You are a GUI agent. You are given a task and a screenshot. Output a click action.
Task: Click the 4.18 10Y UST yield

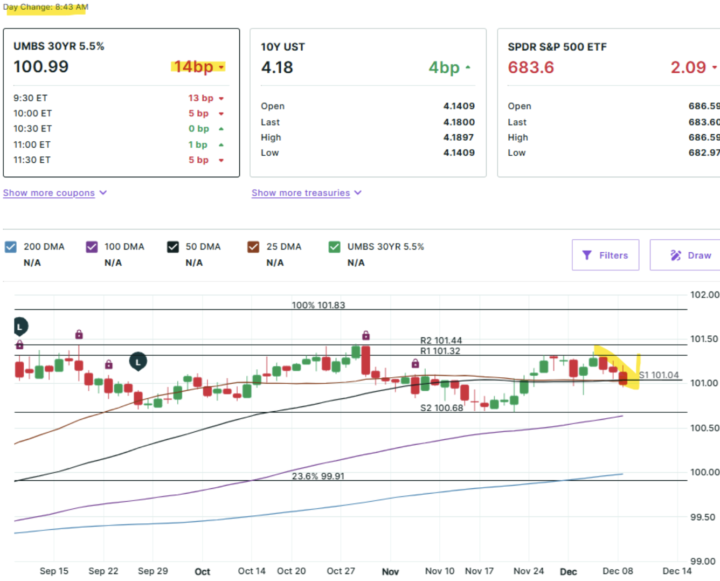click(277, 68)
